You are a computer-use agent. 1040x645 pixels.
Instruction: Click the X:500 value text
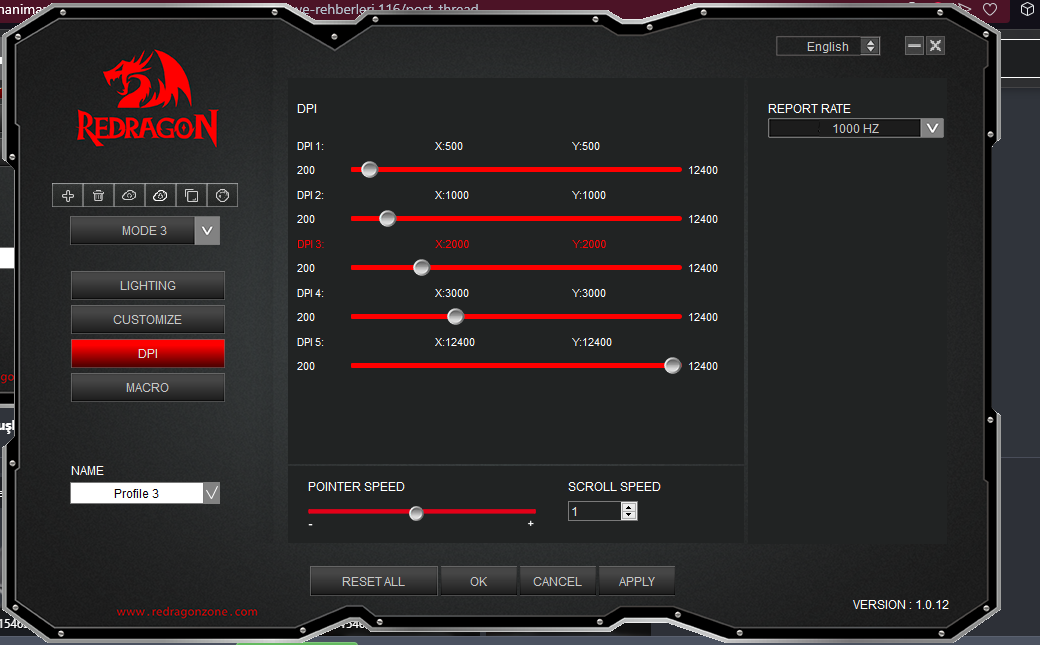(449, 146)
